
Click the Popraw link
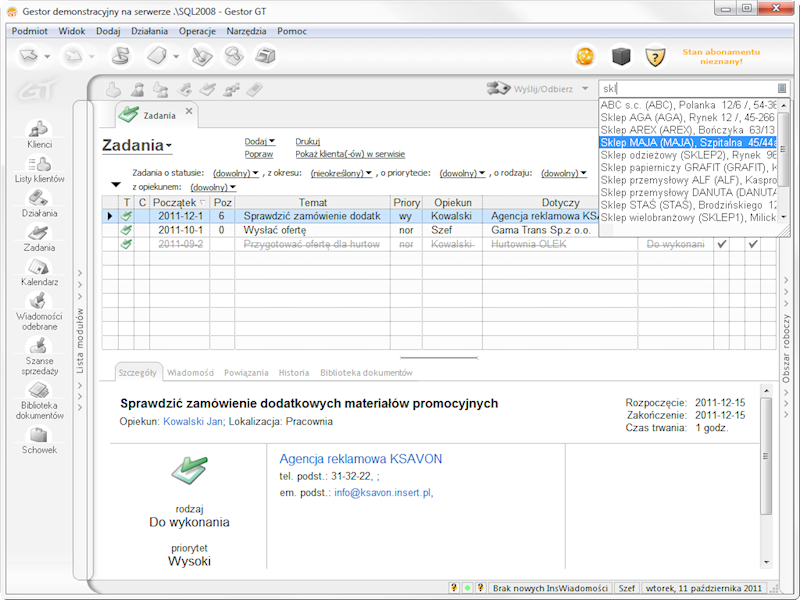258,153
